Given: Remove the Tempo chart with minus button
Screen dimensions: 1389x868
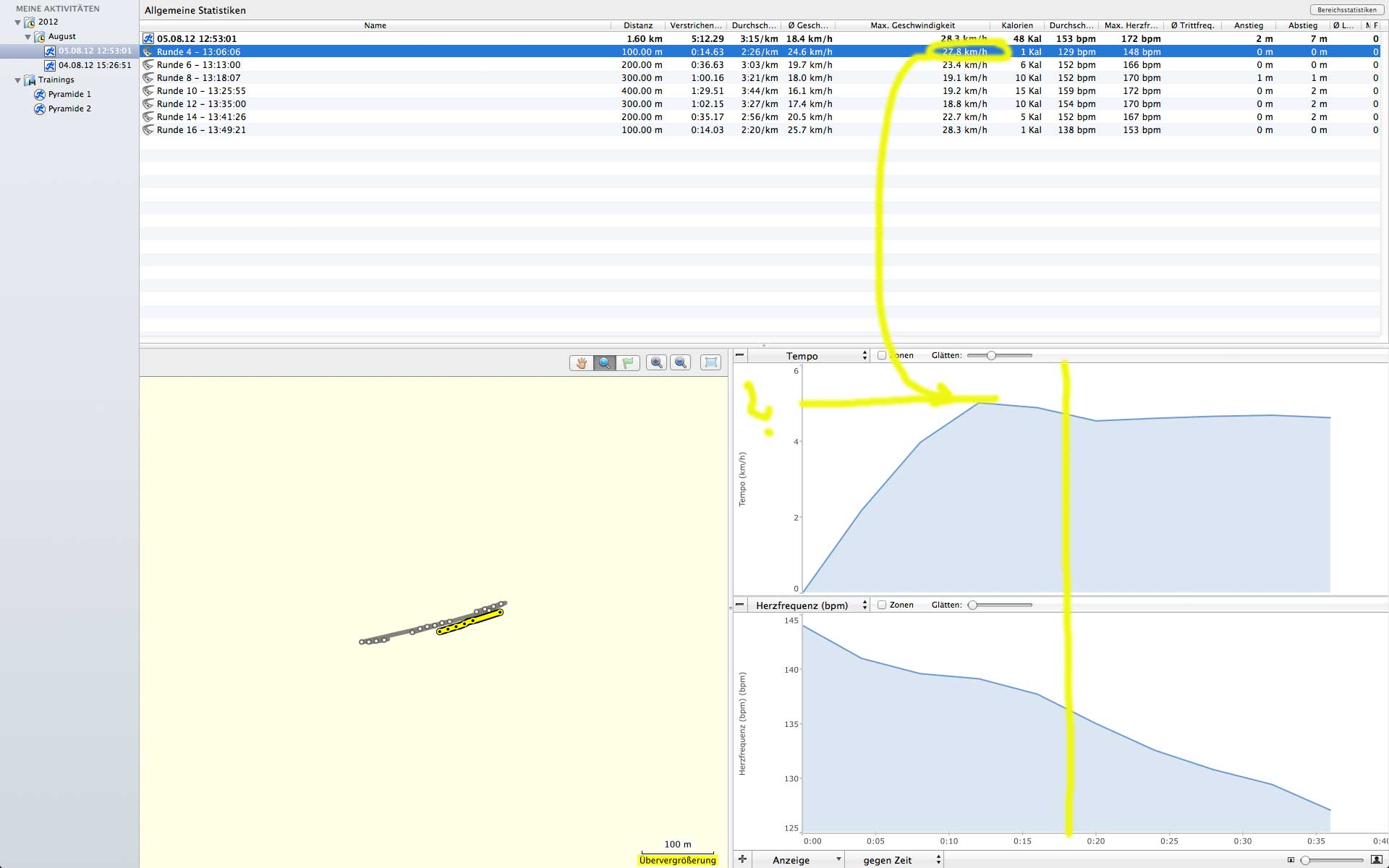Looking at the screenshot, I should point(739,355).
